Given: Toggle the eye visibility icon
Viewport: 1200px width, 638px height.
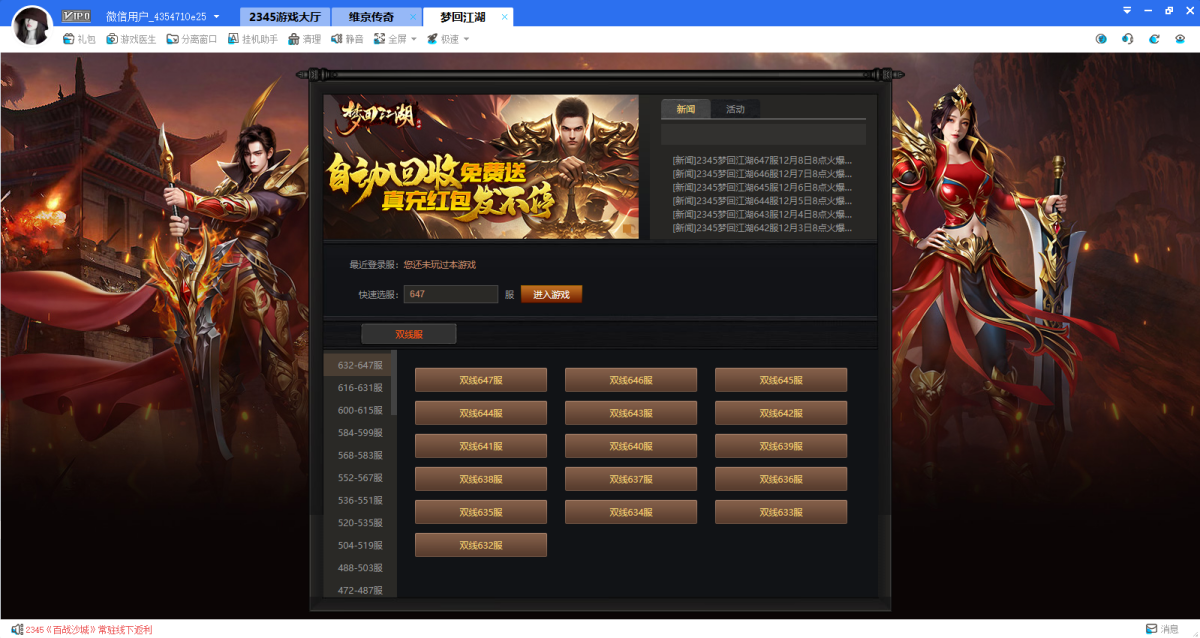Looking at the screenshot, I should tap(1180, 39).
